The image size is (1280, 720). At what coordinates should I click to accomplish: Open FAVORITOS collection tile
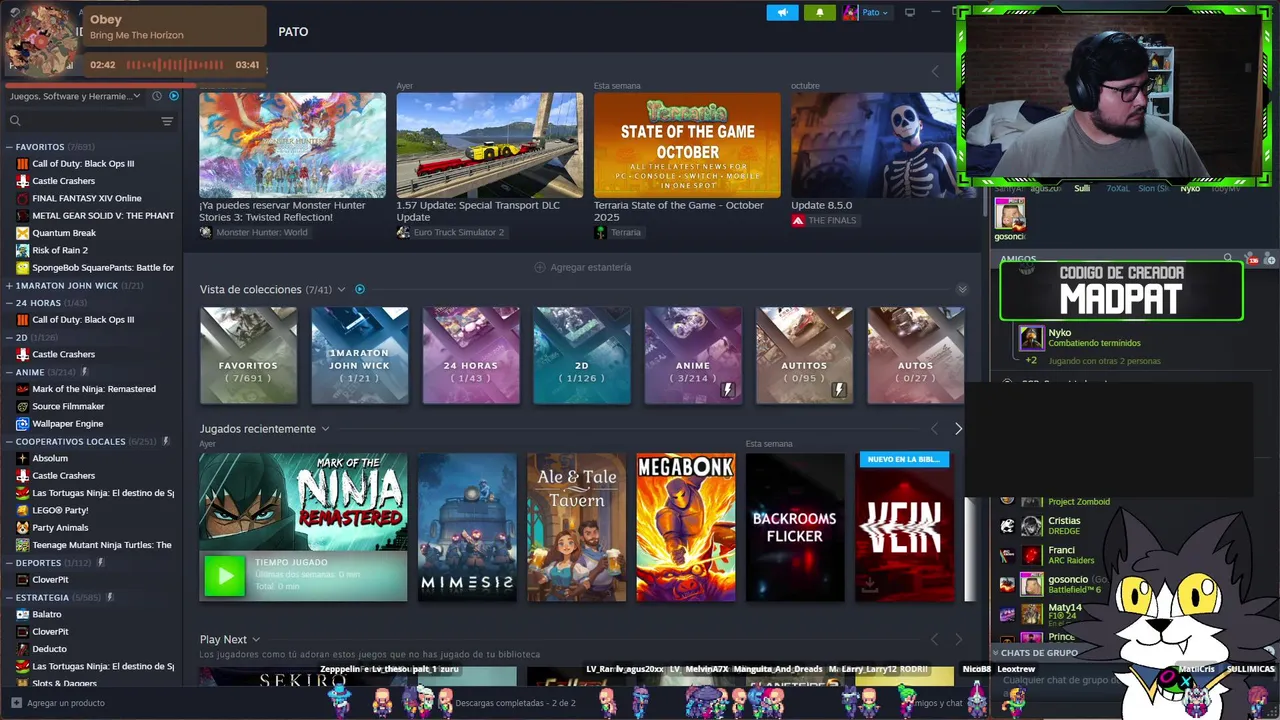pos(248,355)
